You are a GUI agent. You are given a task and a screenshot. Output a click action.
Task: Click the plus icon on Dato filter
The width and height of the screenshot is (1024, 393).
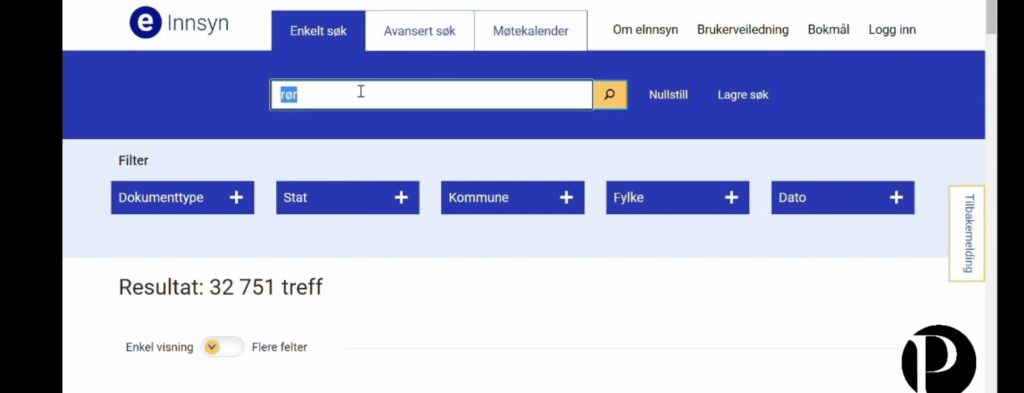(897, 198)
